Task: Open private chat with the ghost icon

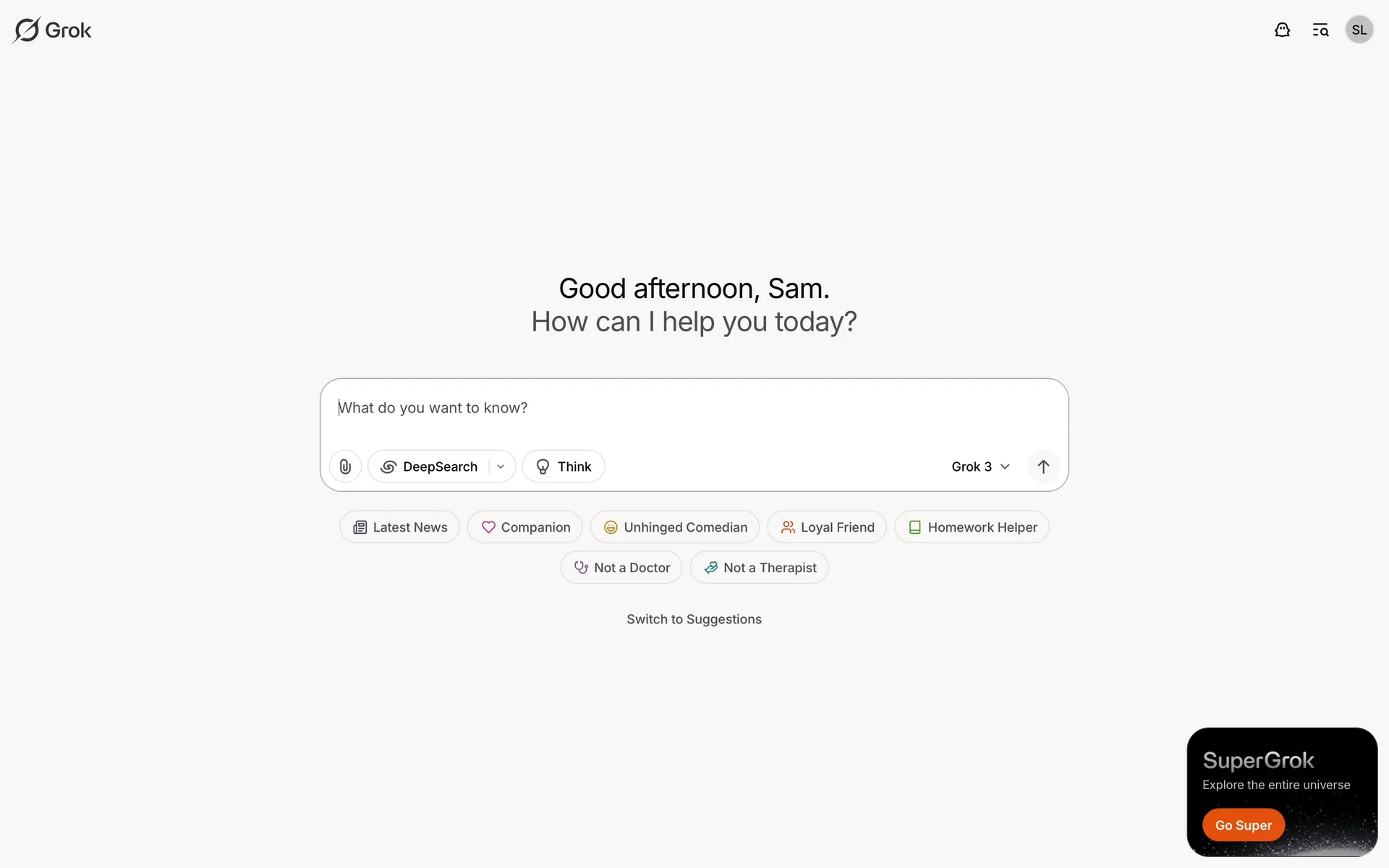Action: (1282, 30)
